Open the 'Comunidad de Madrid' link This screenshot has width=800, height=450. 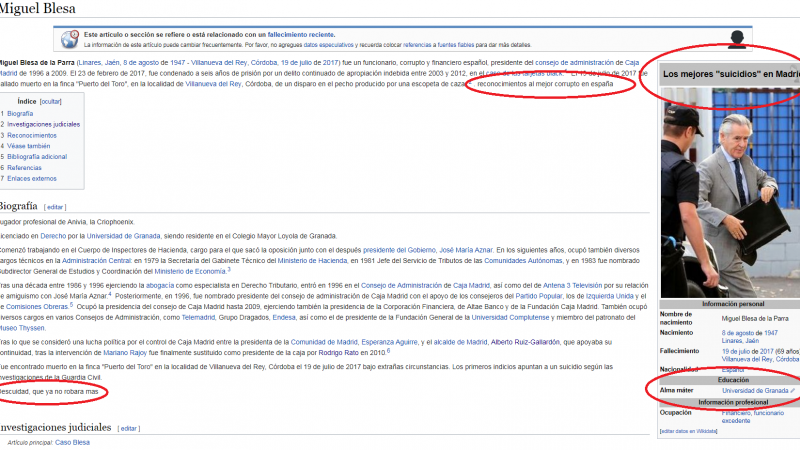click(x=324, y=342)
